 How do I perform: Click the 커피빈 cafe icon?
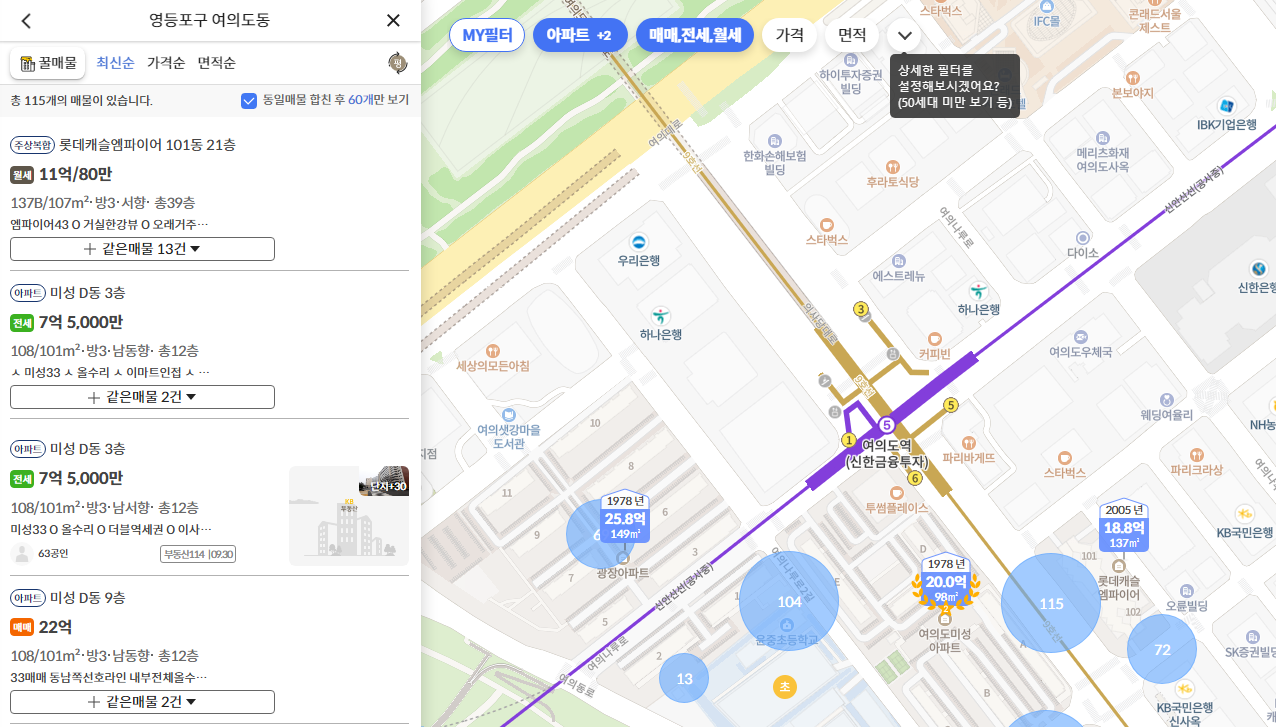coord(935,338)
